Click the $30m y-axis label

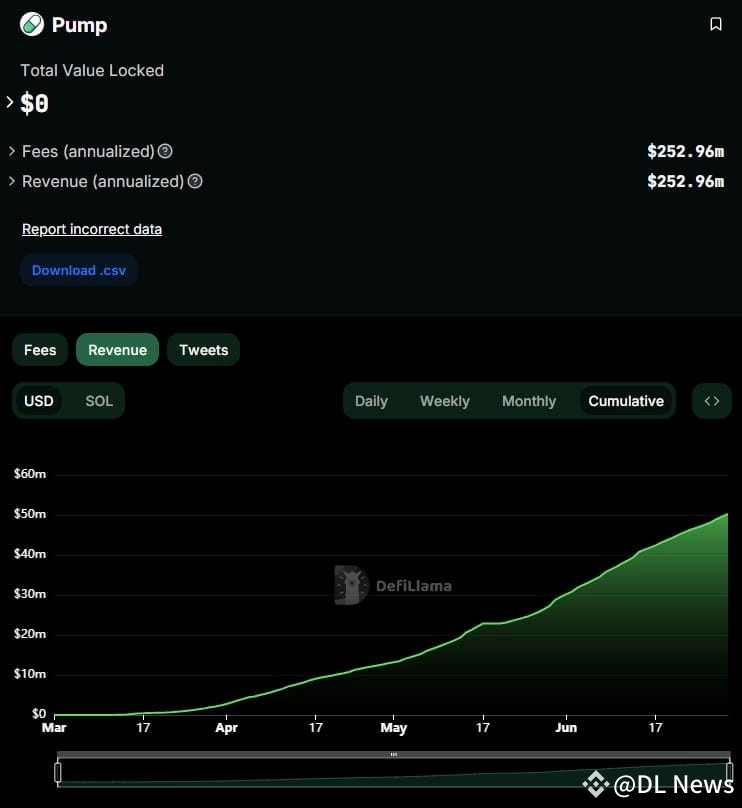tap(30, 594)
